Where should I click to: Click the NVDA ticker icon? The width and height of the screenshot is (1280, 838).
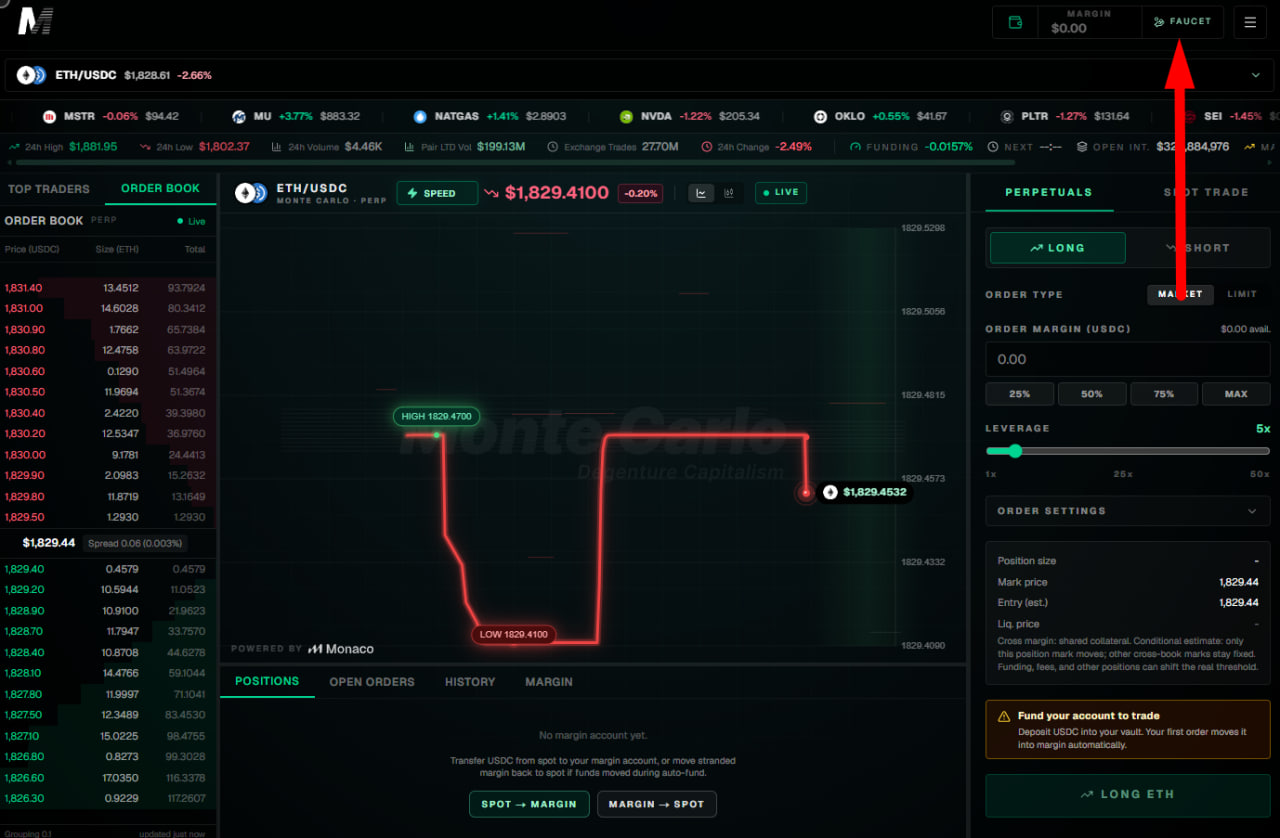[x=626, y=116]
